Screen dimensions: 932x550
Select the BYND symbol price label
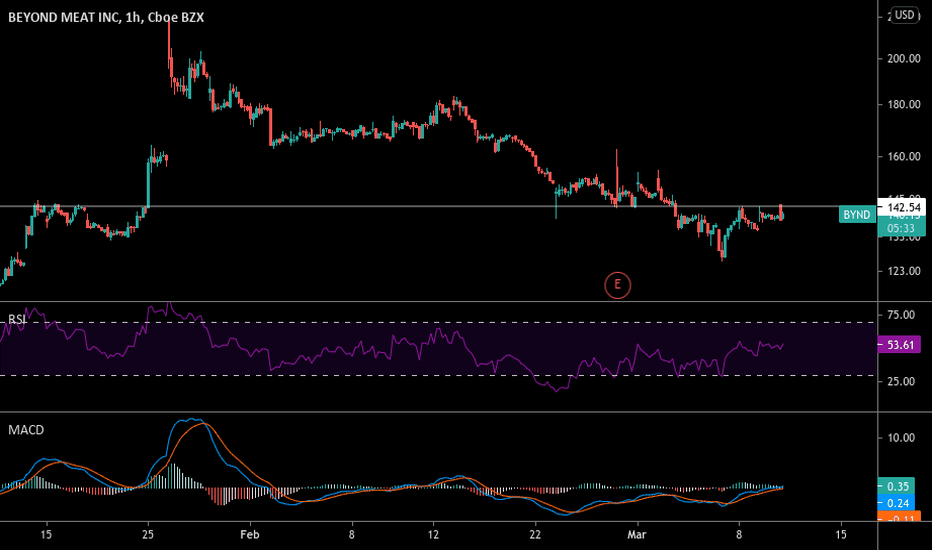point(857,215)
